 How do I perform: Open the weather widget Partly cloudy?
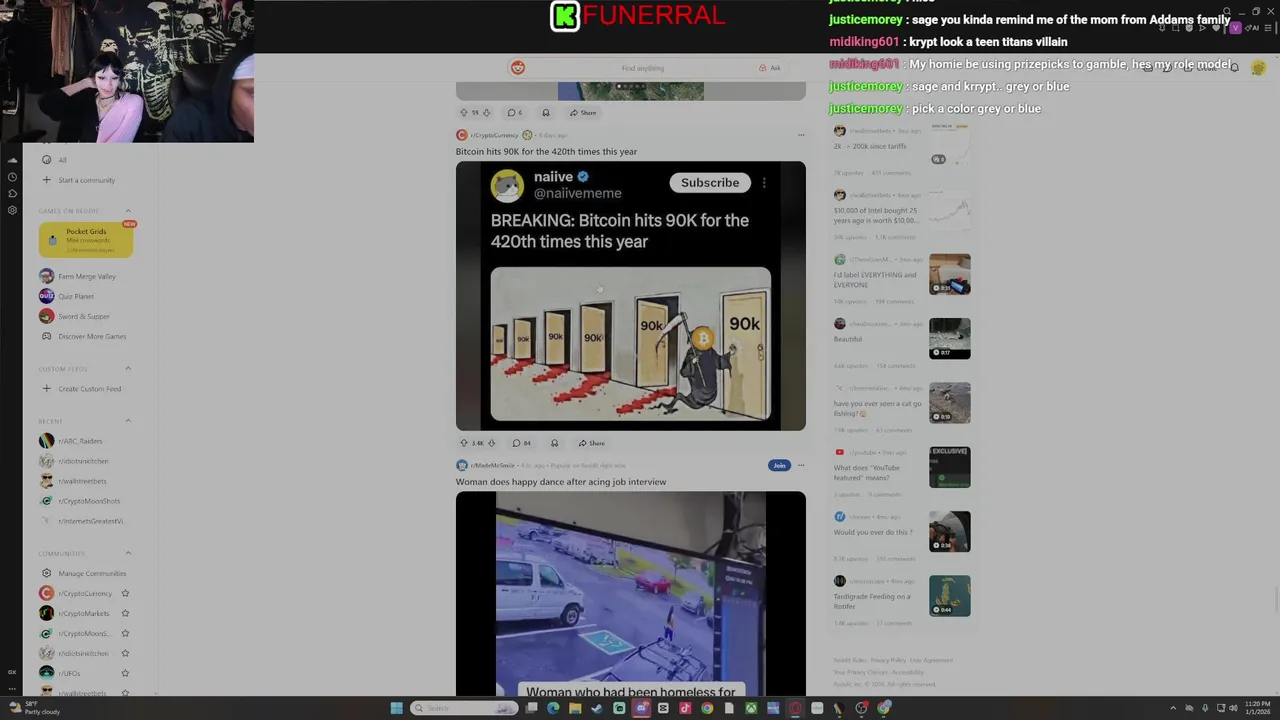(x=35, y=708)
